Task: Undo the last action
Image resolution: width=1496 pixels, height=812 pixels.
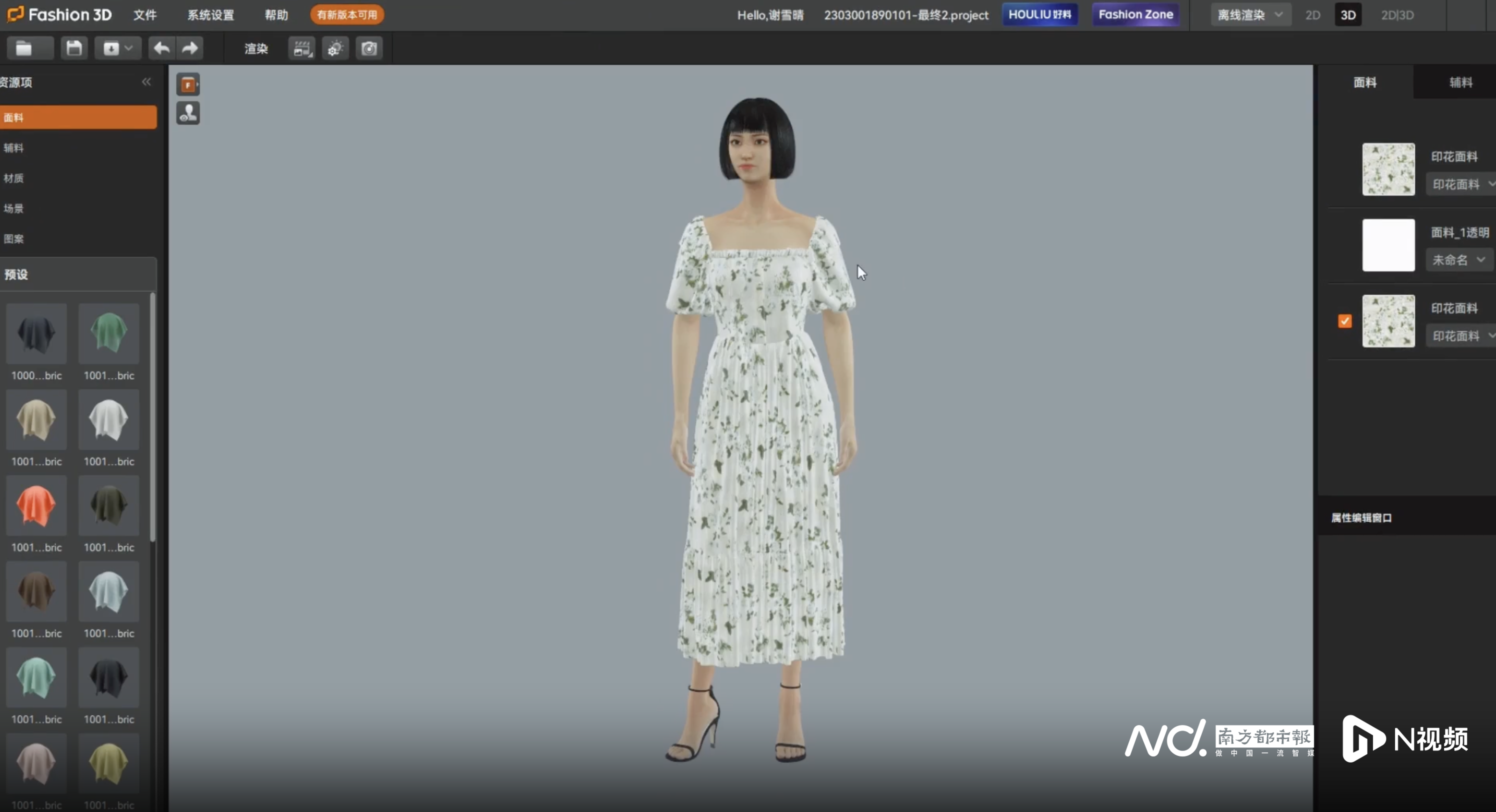Action: 161,48
